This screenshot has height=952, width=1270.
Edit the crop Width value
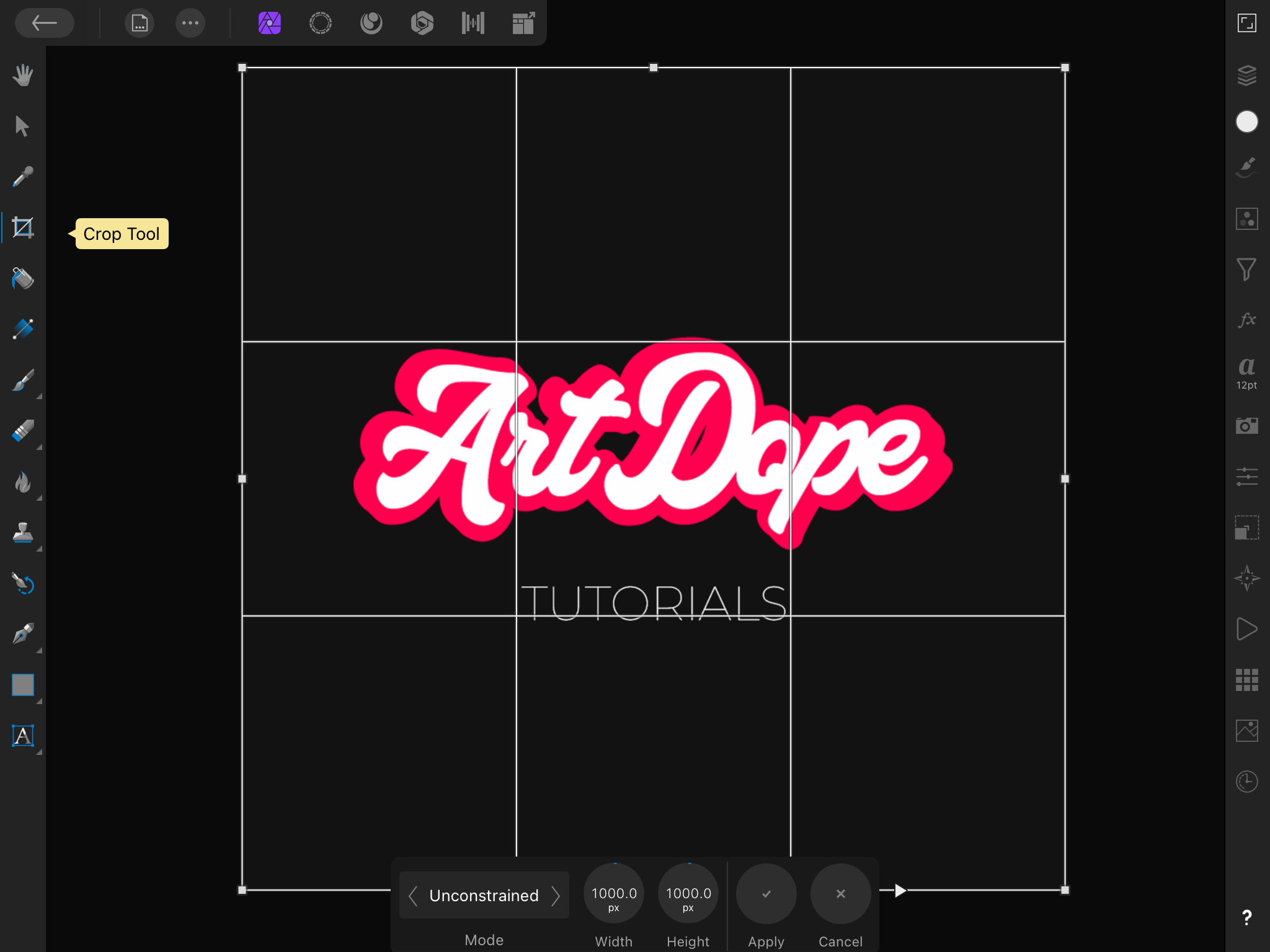point(614,894)
